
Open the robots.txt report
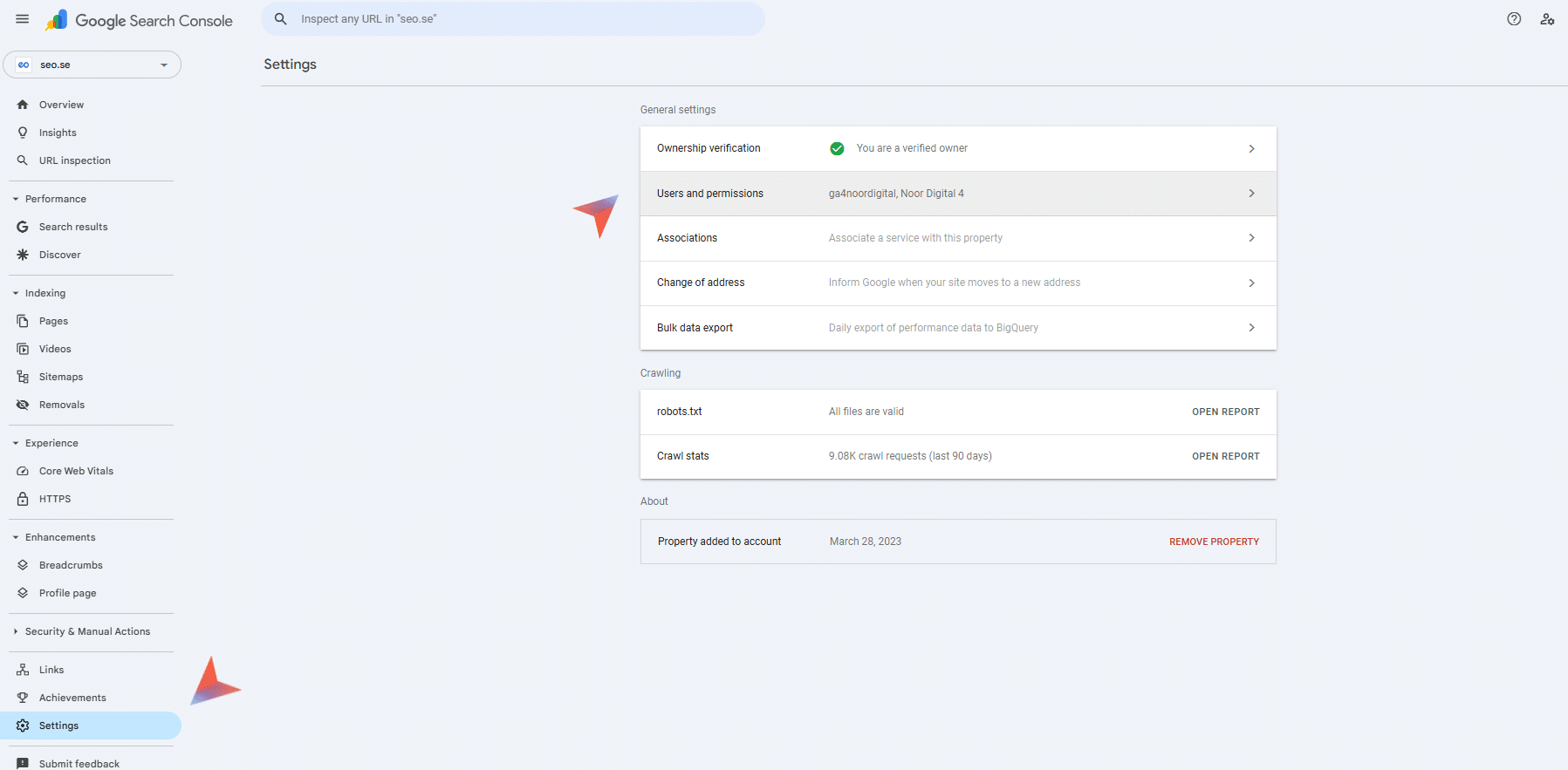[1225, 412]
